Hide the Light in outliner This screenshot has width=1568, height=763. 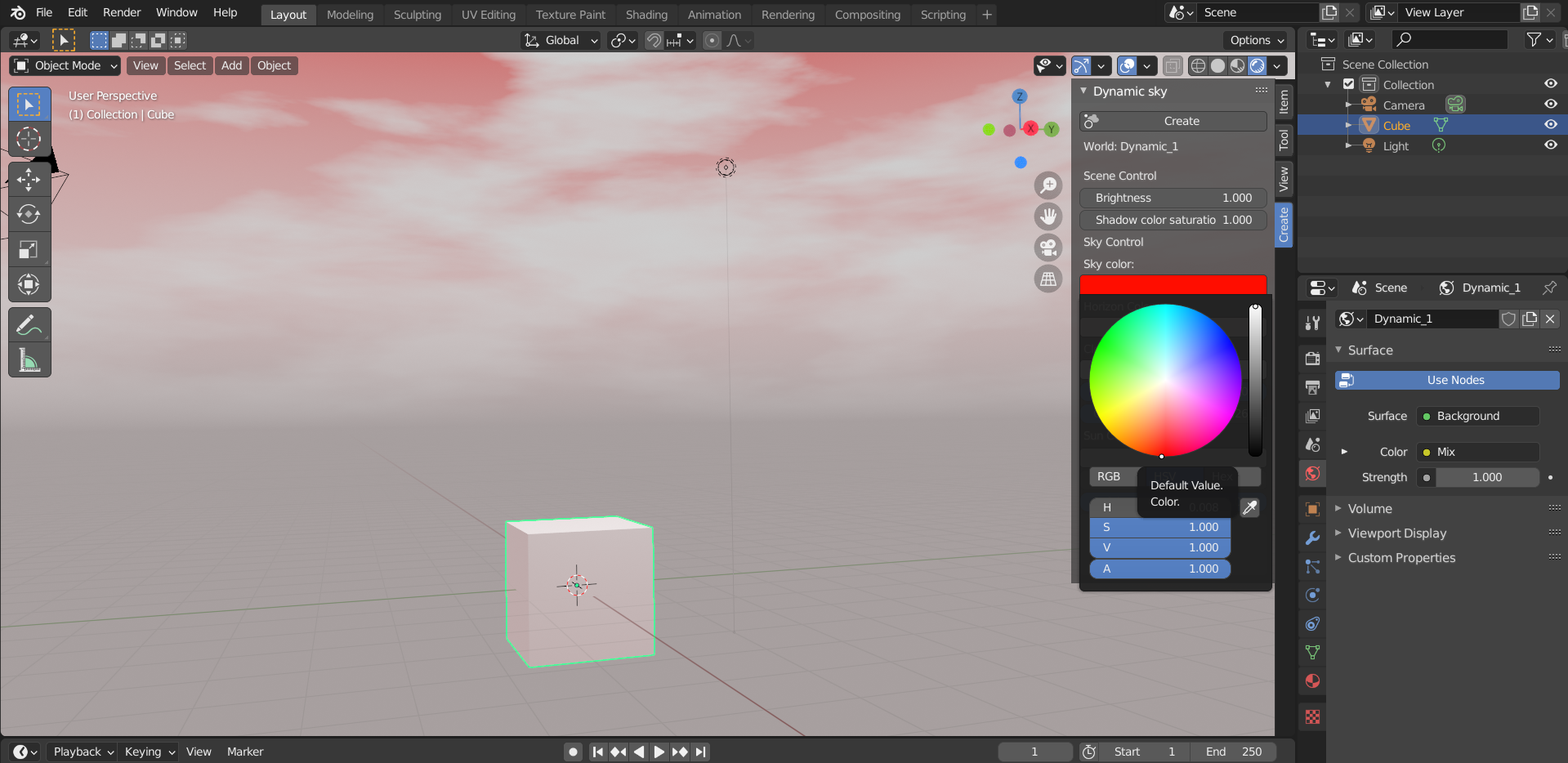pos(1551,145)
